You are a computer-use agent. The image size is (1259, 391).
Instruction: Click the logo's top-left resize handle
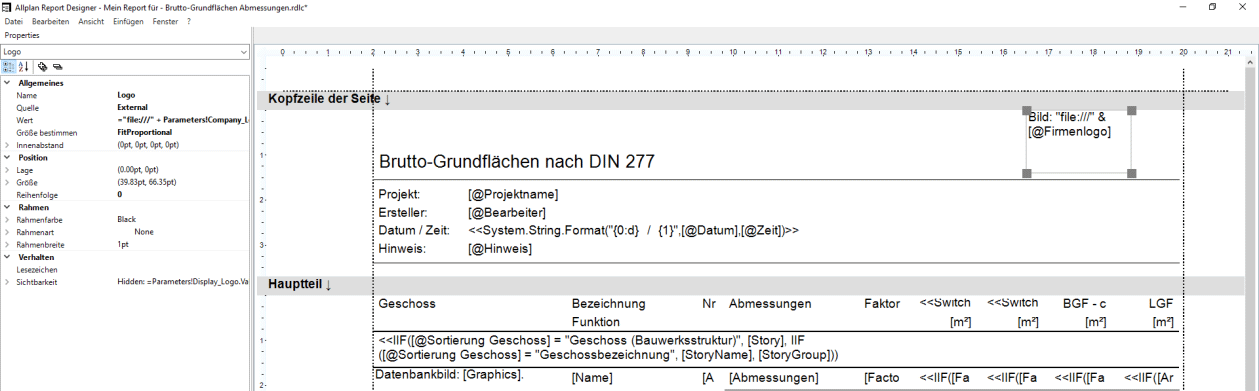pos(1026,111)
